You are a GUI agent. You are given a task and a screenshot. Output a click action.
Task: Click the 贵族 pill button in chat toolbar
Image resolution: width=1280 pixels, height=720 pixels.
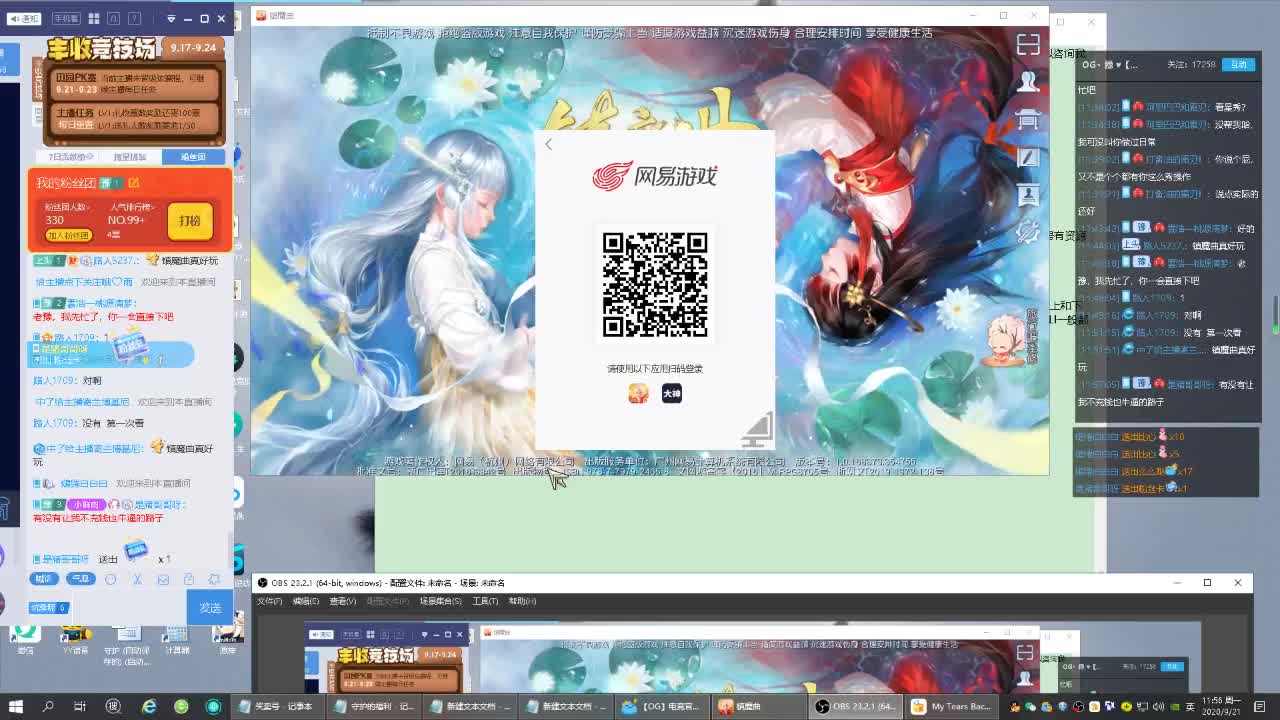[x=44, y=579]
